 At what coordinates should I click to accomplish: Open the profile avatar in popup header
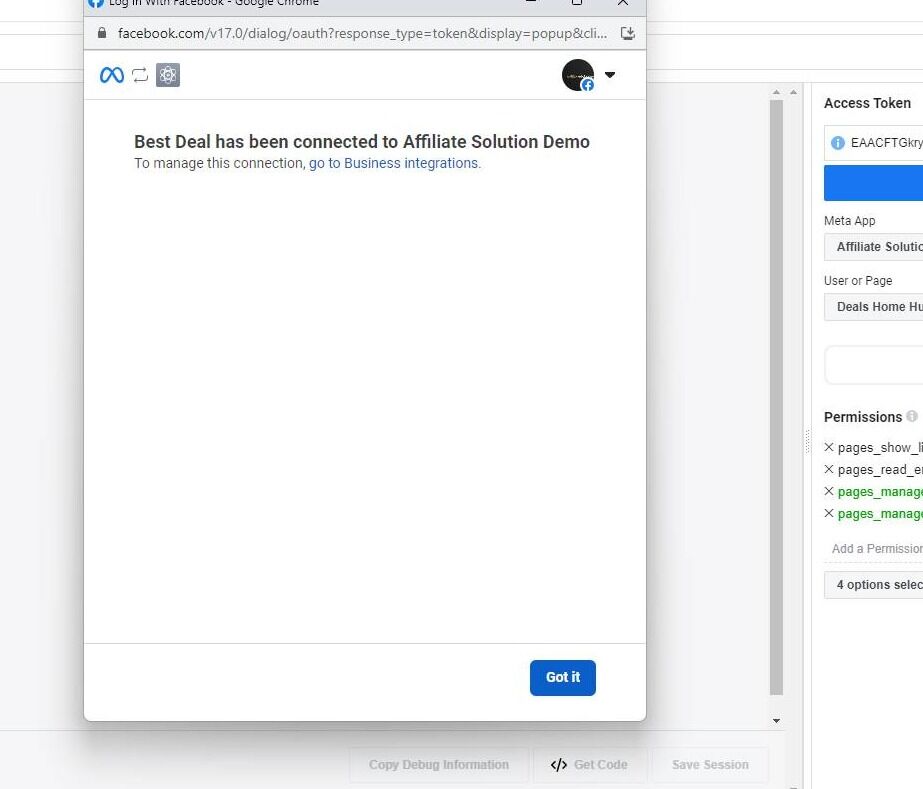pyautogui.click(x=578, y=75)
